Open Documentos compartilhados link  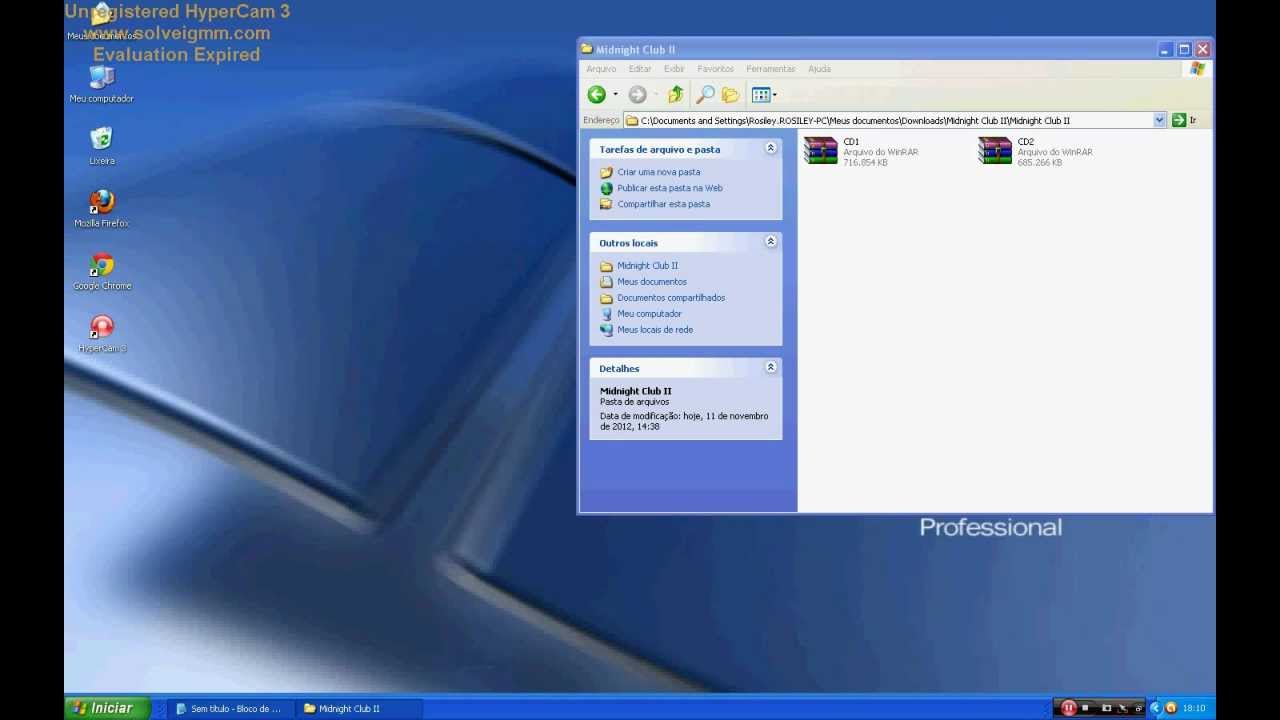671,298
